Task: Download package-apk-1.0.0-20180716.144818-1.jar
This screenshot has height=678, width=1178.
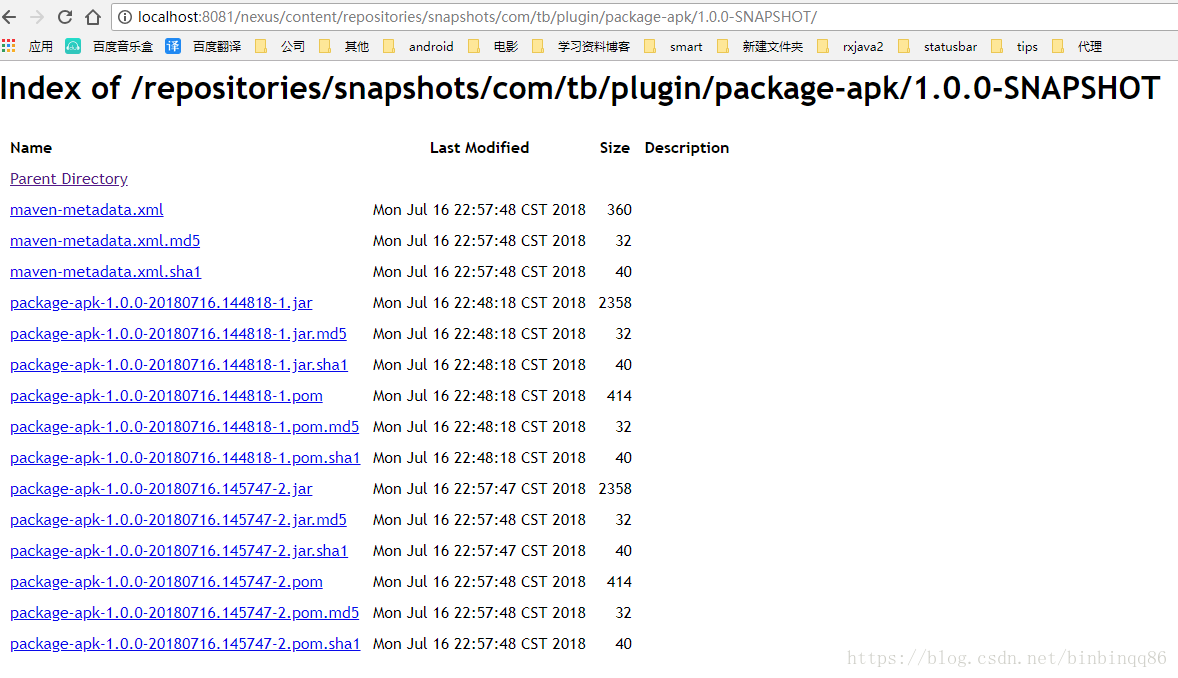Action: 161,303
